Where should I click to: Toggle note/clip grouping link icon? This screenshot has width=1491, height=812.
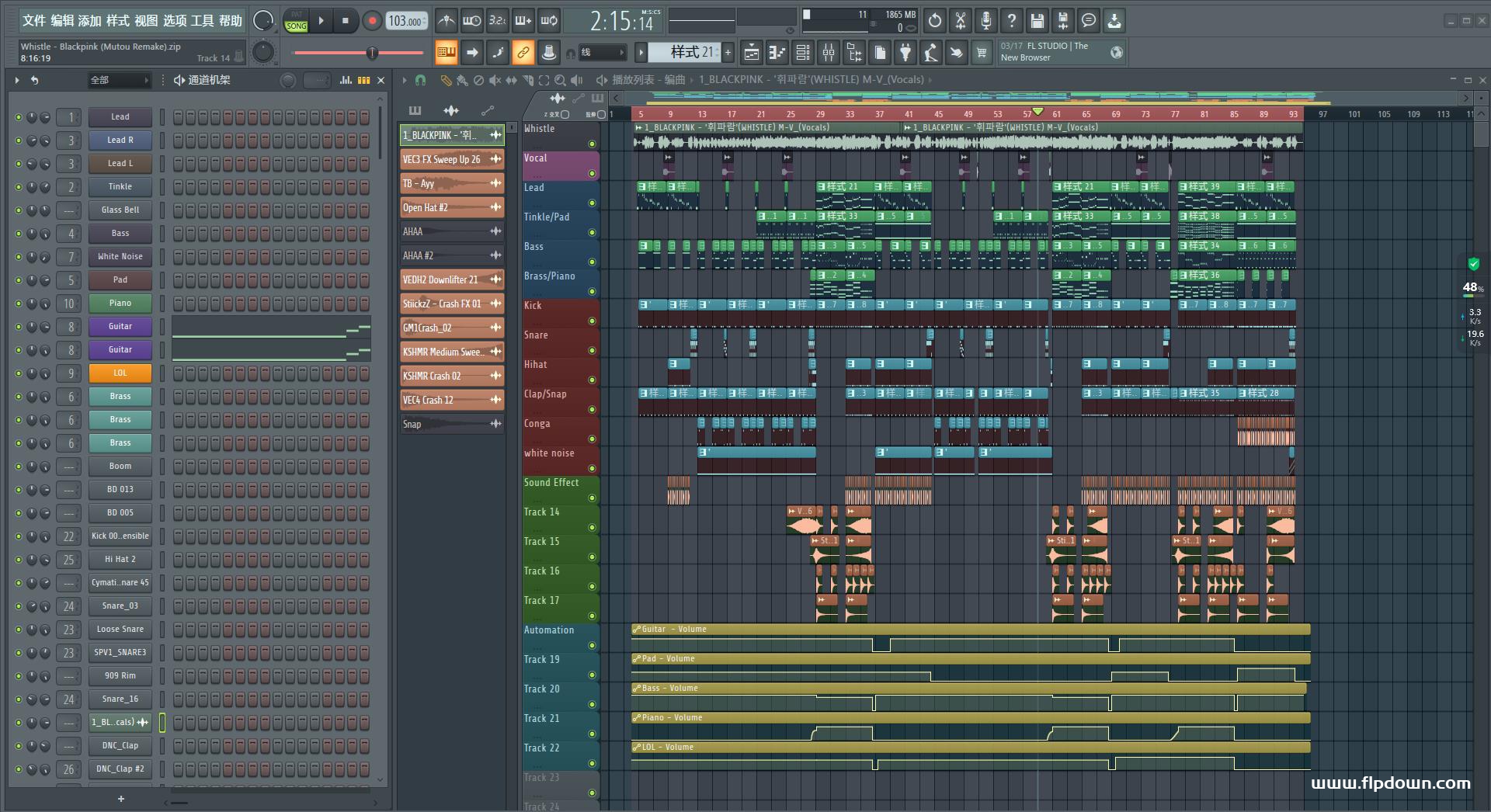pyautogui.click(x=523, y=53)
